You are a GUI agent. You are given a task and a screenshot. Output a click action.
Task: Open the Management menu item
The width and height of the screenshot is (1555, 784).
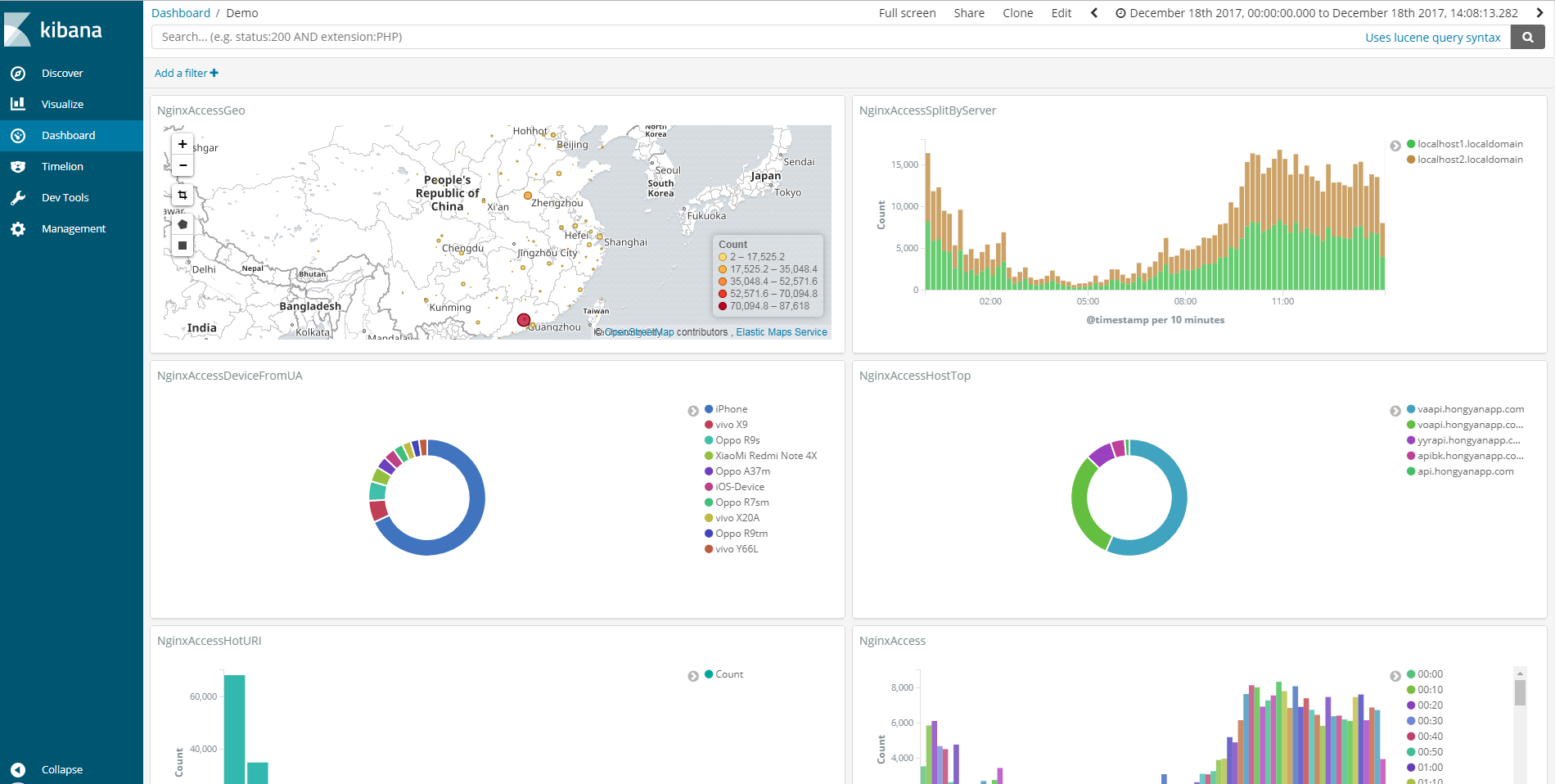tap(71, 229)
